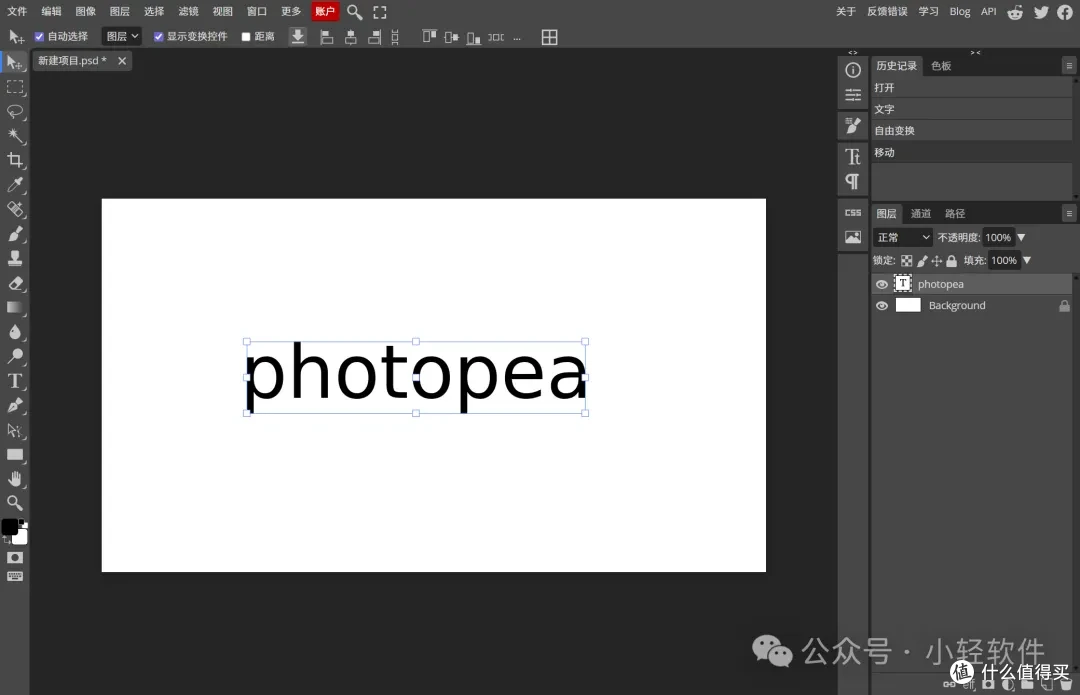Click the red 账户 button
Image resolution: width=1080 pixels, height=695 pixels.
pos(325,12)
